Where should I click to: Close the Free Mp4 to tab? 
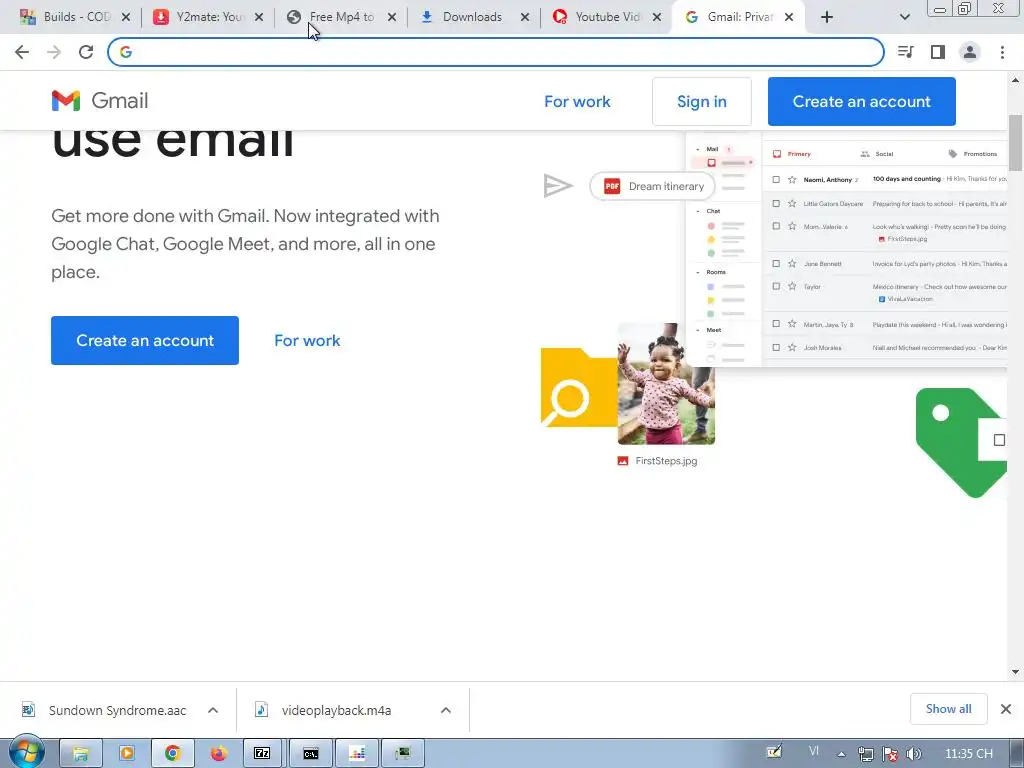point(392,17)
